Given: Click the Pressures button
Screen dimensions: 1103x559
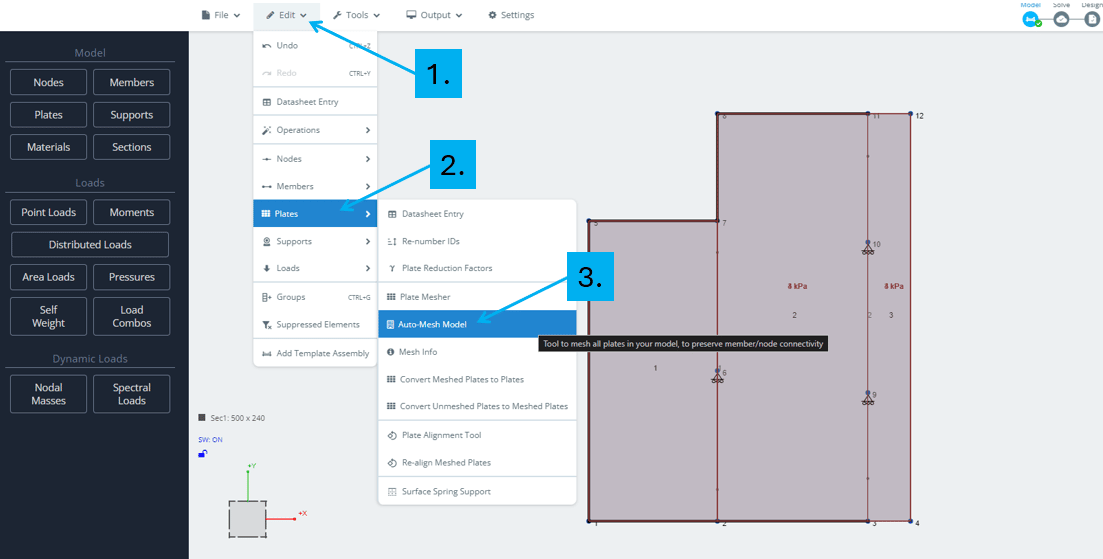Looking at the screenshot, I should point(132,277).
